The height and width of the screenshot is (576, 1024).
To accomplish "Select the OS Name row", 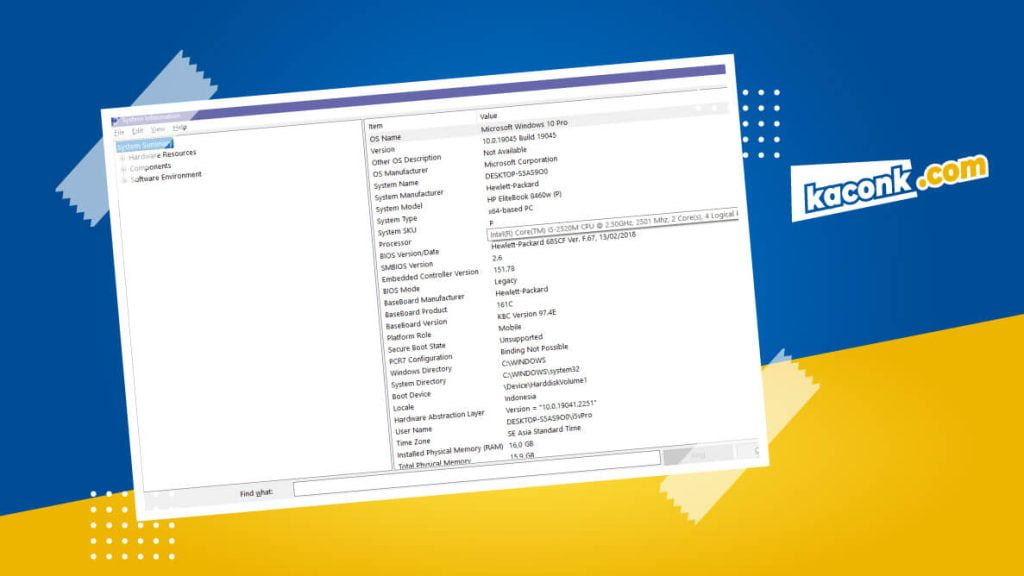I will point(385,138).
